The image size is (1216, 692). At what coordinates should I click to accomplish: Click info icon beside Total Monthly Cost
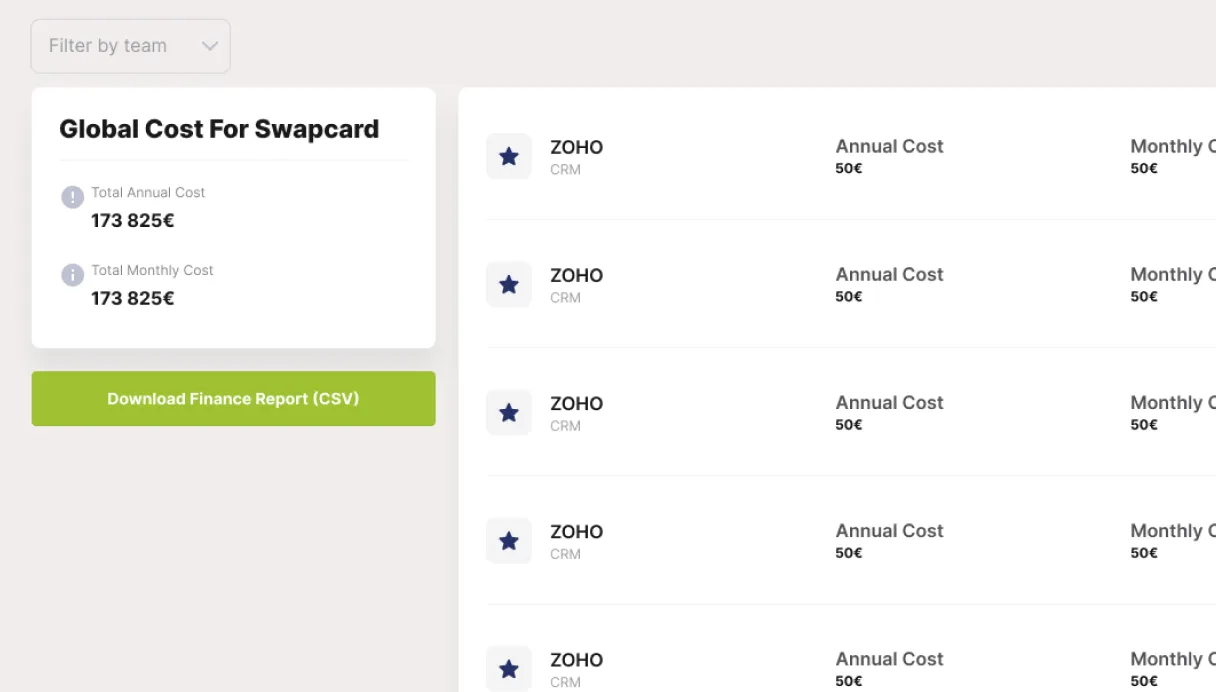coord(72,275)
